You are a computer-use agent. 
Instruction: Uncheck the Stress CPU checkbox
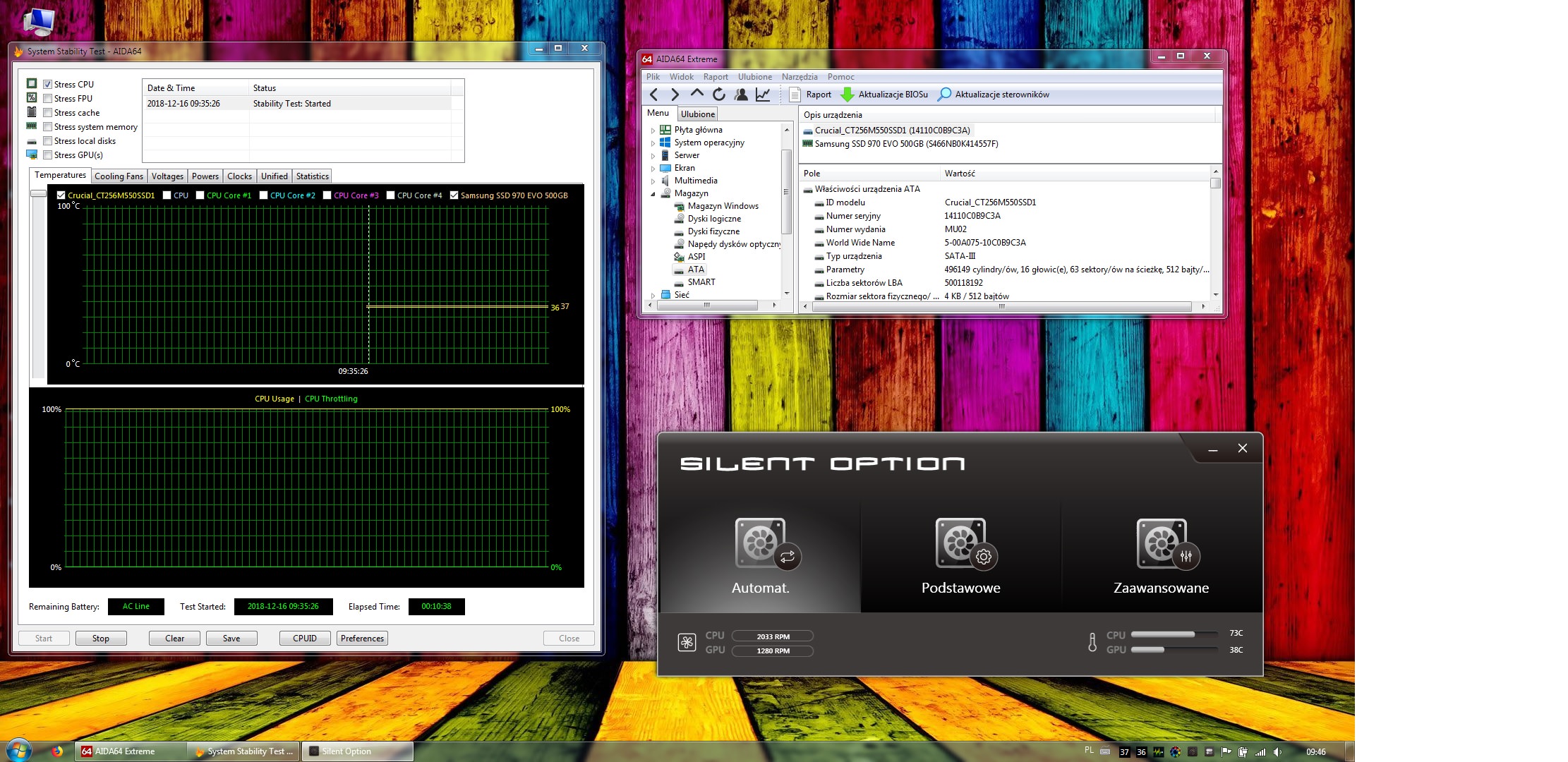point(48,85)
